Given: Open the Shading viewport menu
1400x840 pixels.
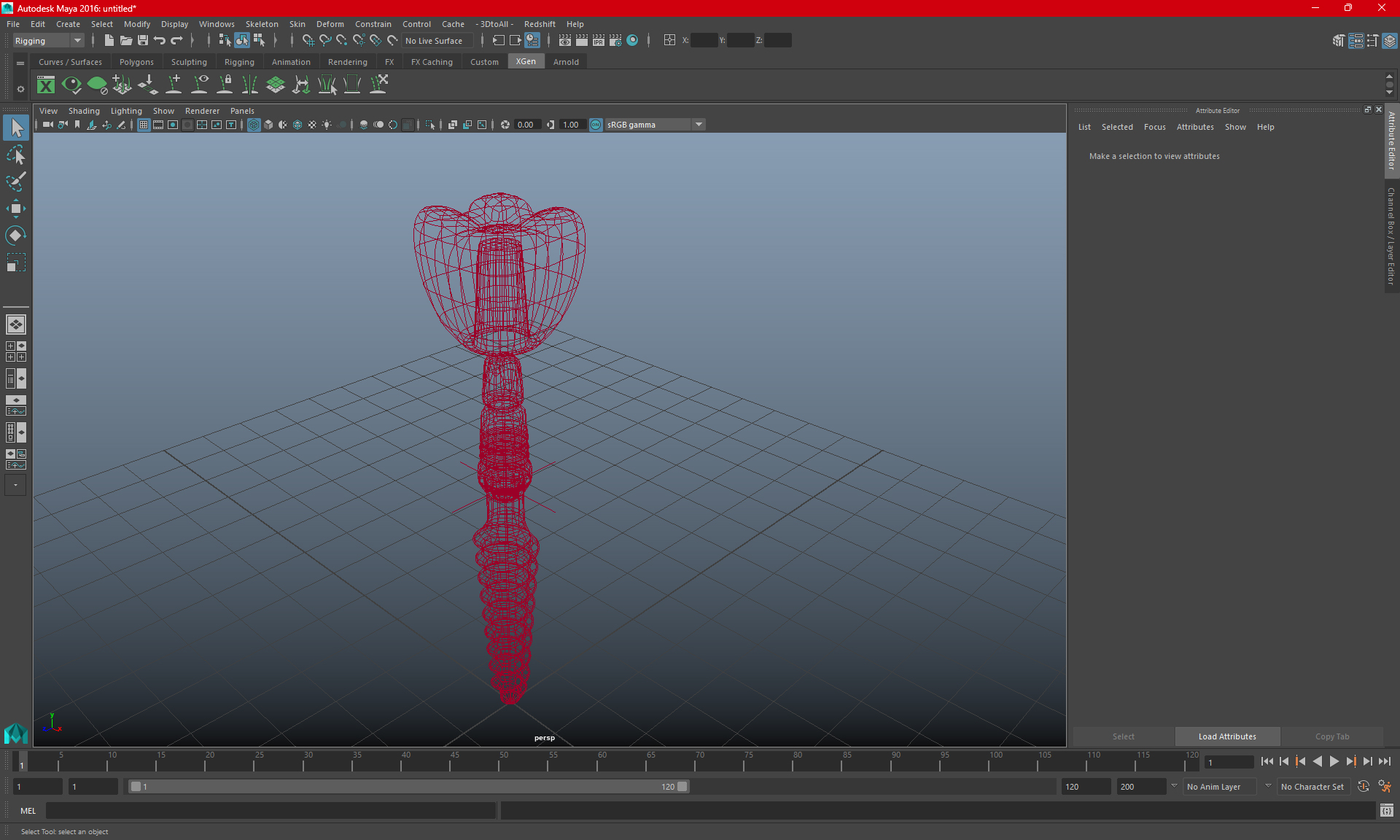Looking at the screenshot, I should point(84,111).
